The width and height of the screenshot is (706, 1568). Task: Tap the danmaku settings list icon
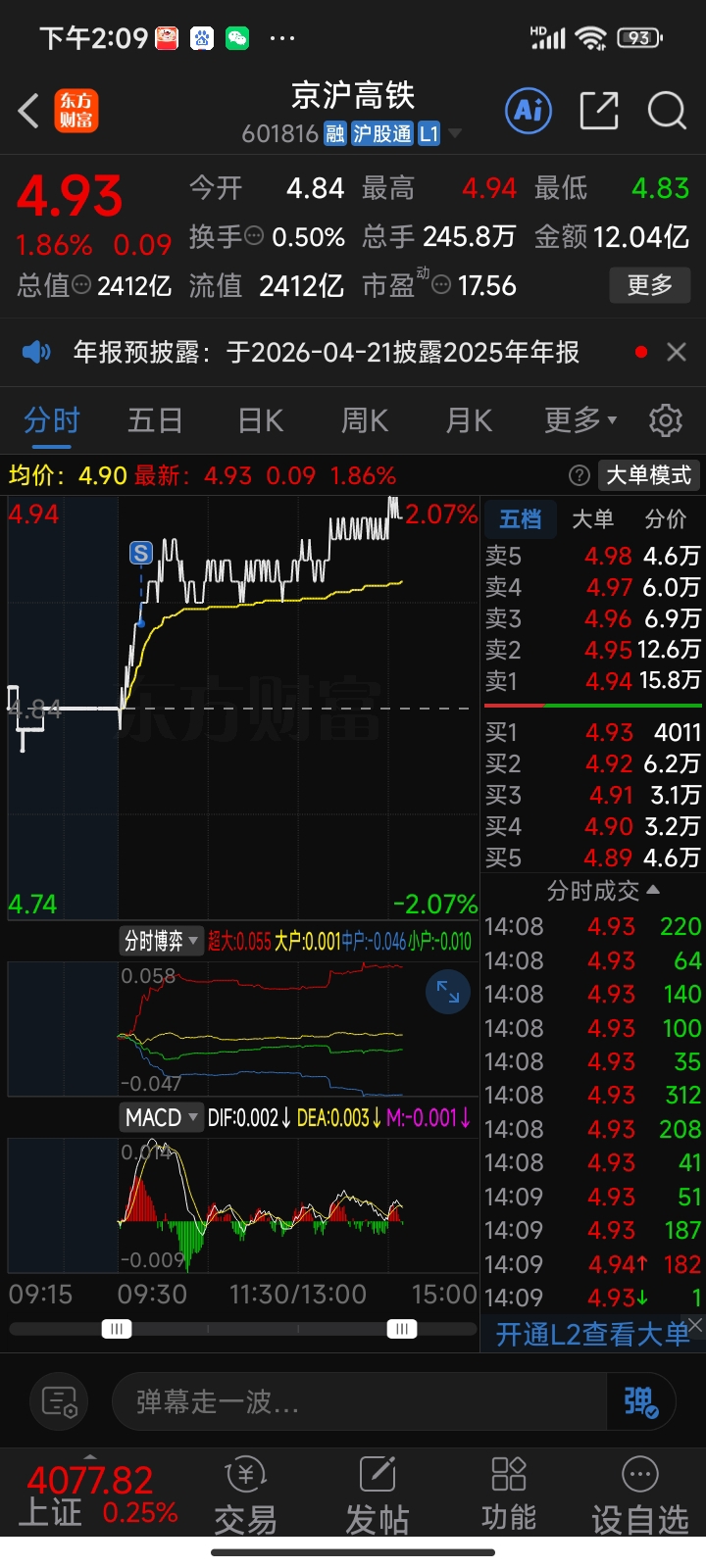pos(59,1402)
